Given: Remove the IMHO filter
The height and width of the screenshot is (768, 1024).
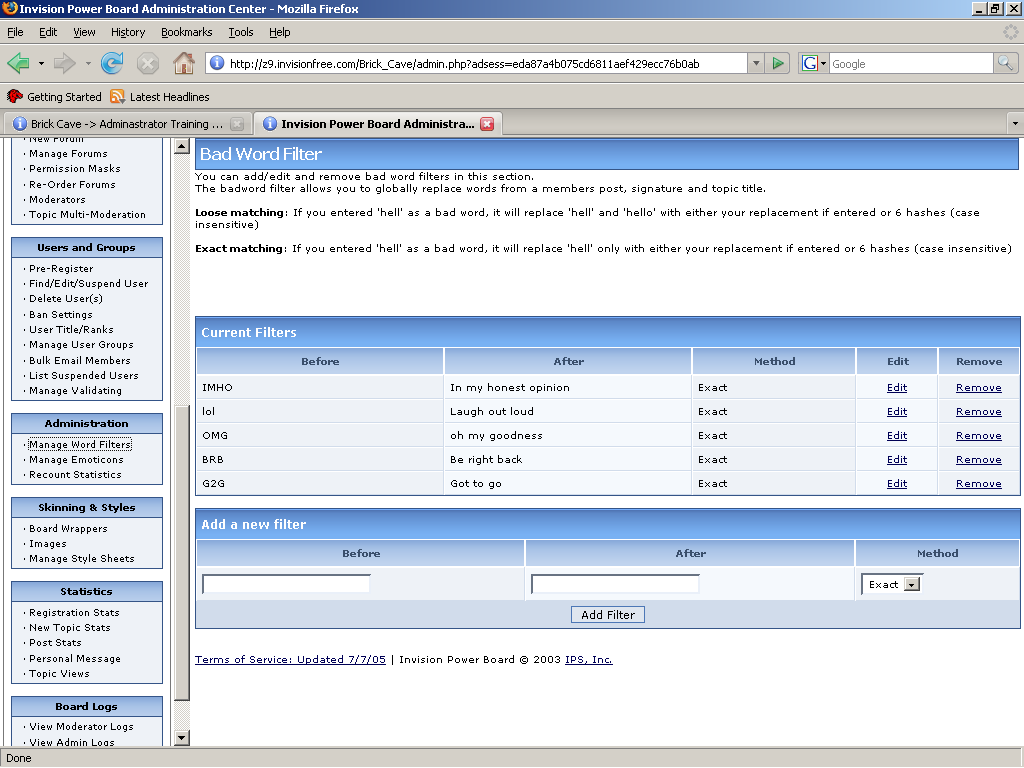Looking at the screenshot, I should pyautogui.click(x=978, y=388).
